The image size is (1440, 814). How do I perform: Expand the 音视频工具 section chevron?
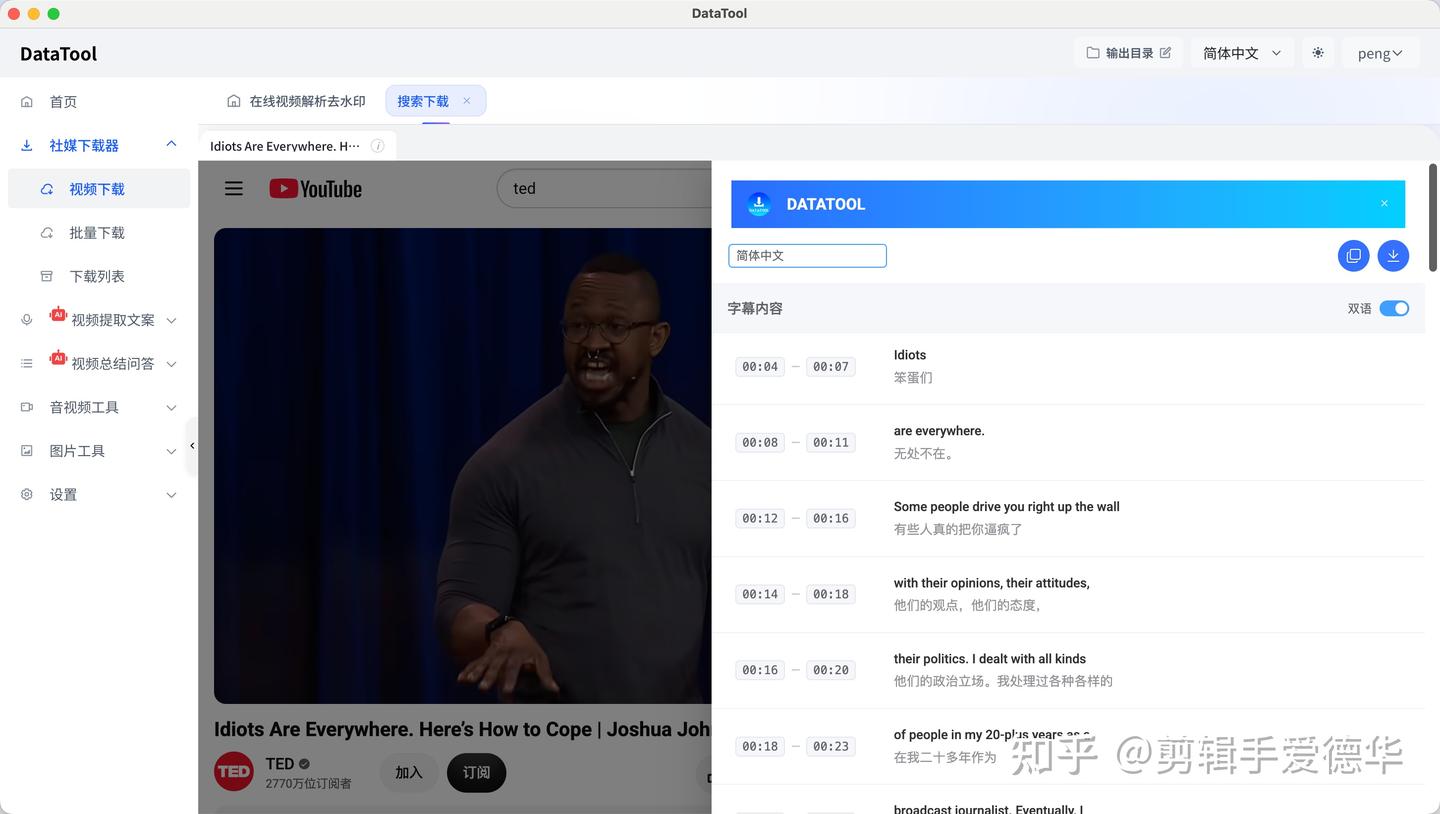coord(171,408)
